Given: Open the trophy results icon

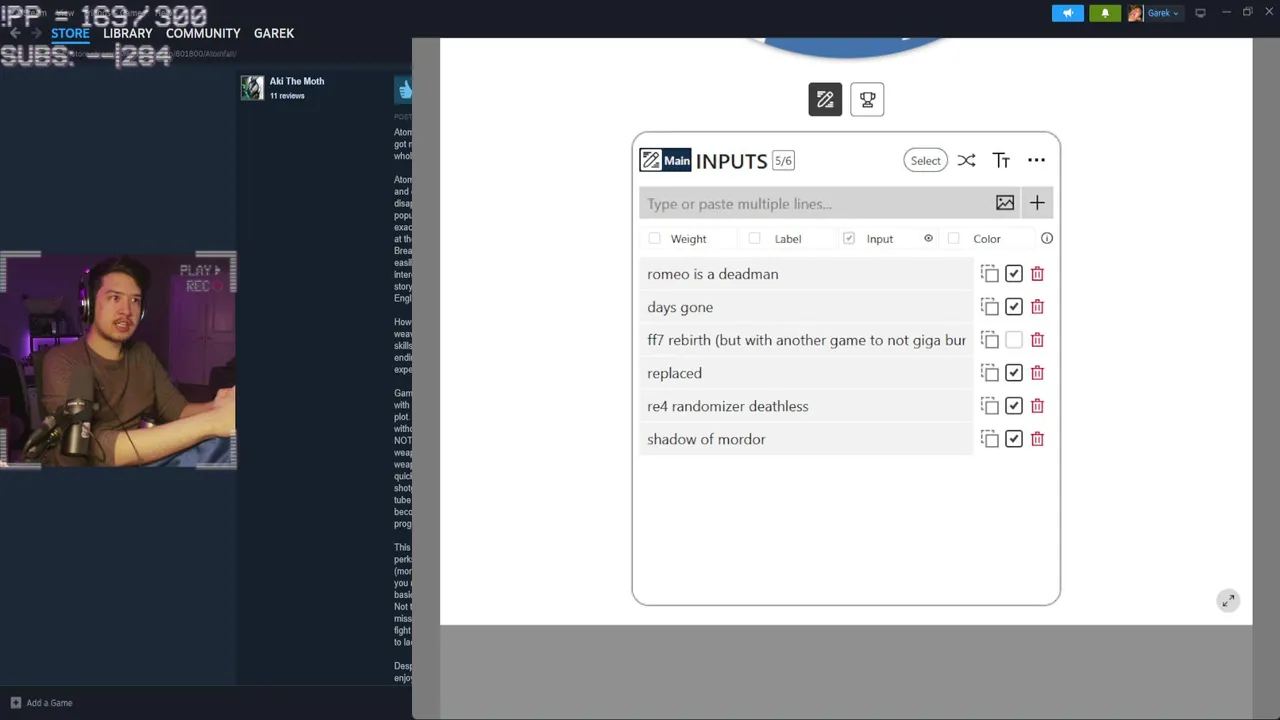Looking at the screenshot, I should pyautogui.click(x=867, y=99).
